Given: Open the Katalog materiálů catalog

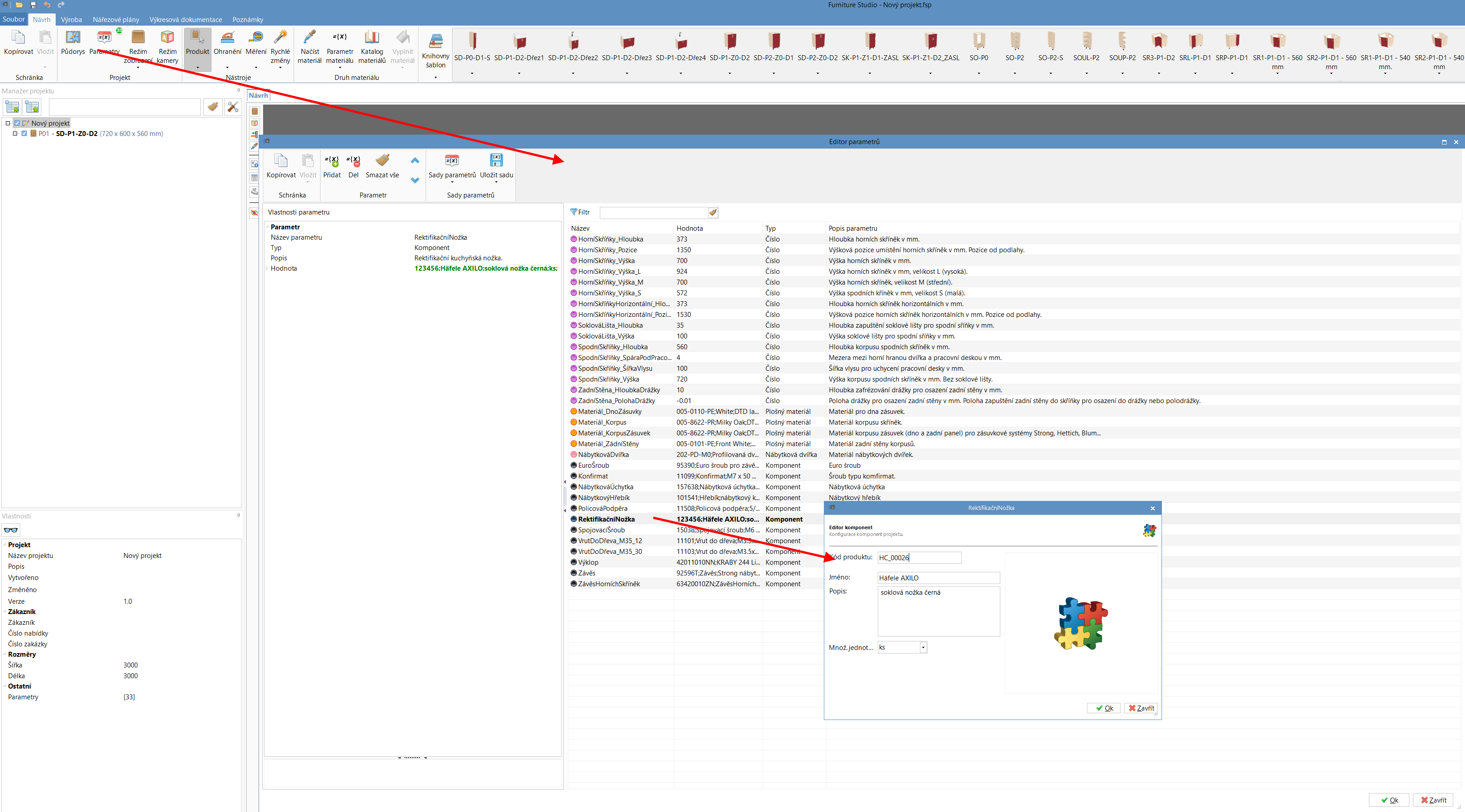Looking at the screenshot, I should click(372, 47).
